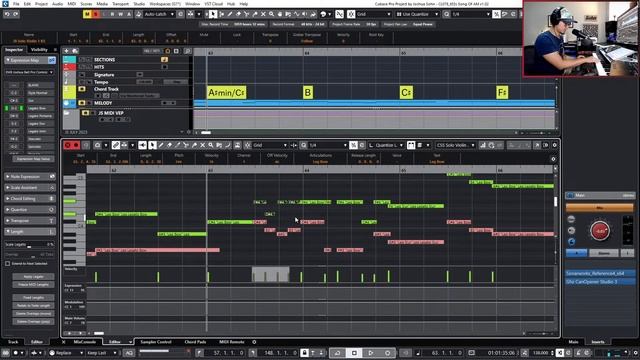
Task: Toggle the transport Cycle loop button
Action: 338,353
